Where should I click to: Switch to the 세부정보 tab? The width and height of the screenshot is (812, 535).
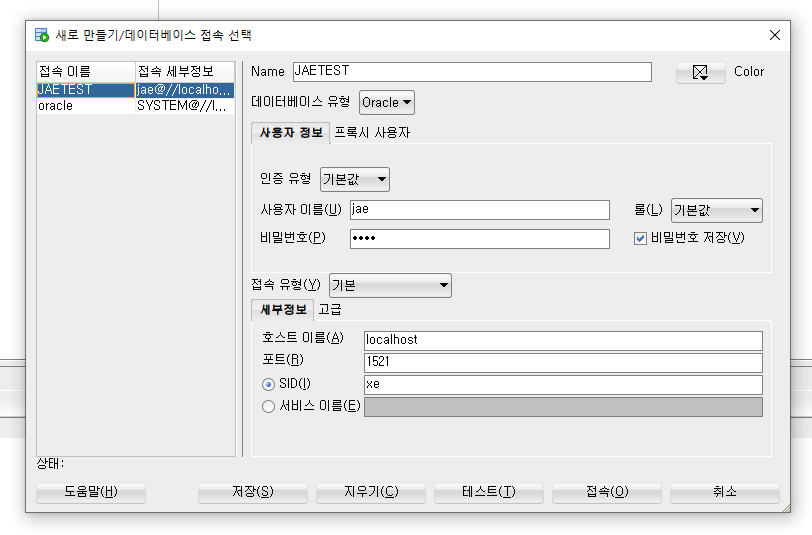[x=283, y=310]
